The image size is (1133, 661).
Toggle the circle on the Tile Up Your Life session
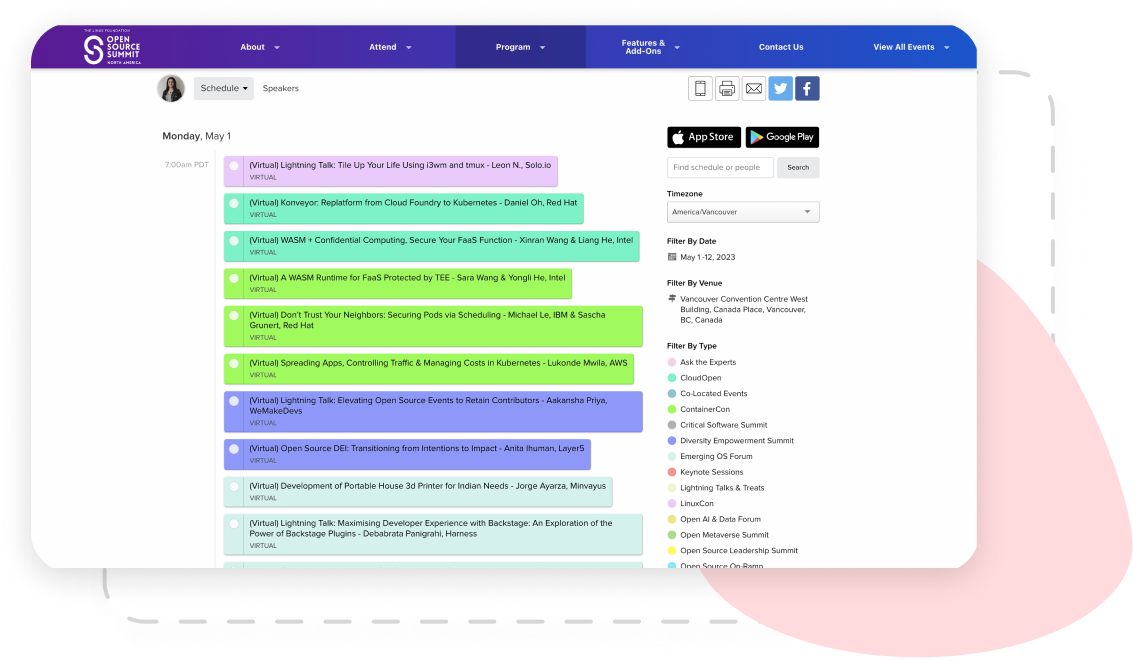pyautogui.click(x=234, y=166)
